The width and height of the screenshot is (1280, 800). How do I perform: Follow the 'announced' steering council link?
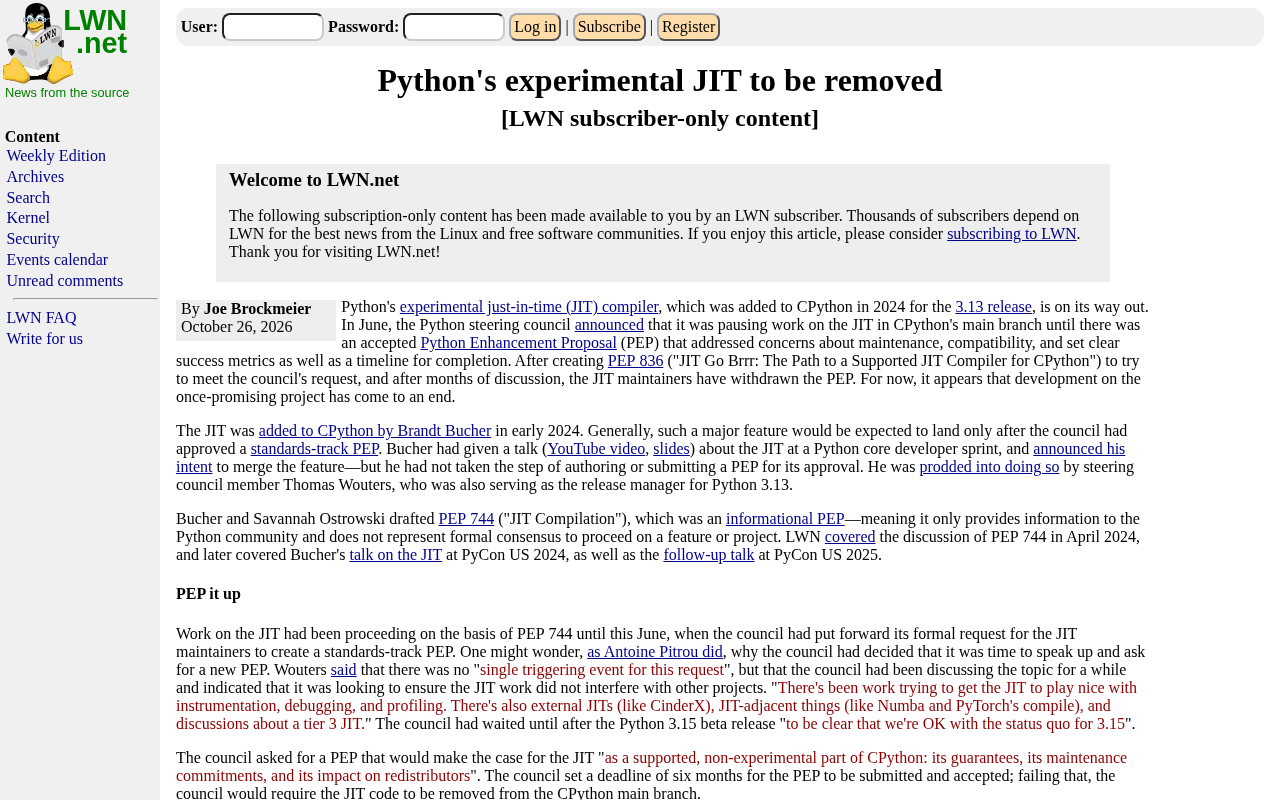click(609, 325)
